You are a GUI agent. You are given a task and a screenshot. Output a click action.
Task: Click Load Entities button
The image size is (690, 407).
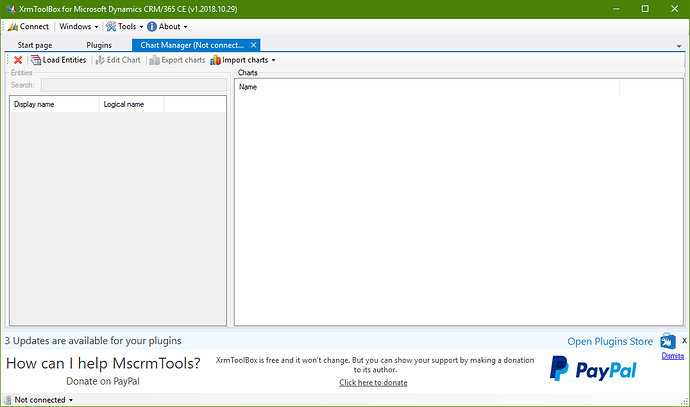coord(59,60)
